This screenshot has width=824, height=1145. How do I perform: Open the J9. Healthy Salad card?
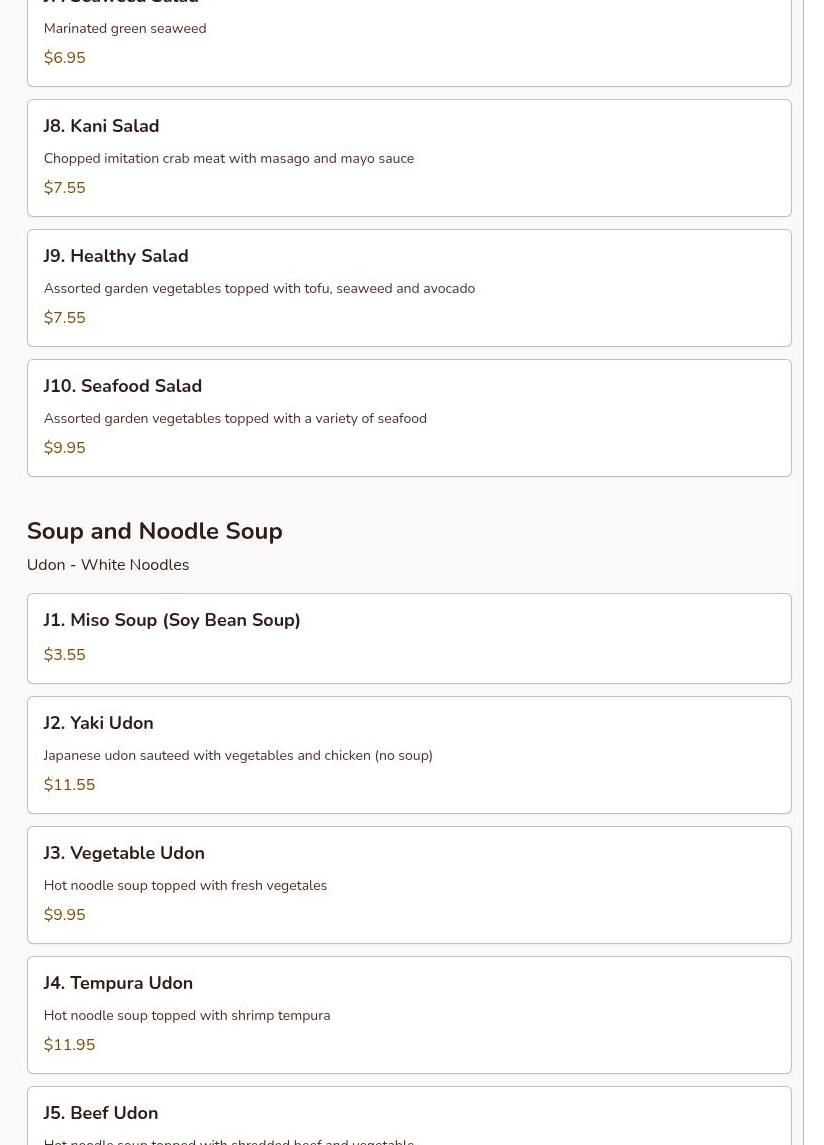[409, 288]
